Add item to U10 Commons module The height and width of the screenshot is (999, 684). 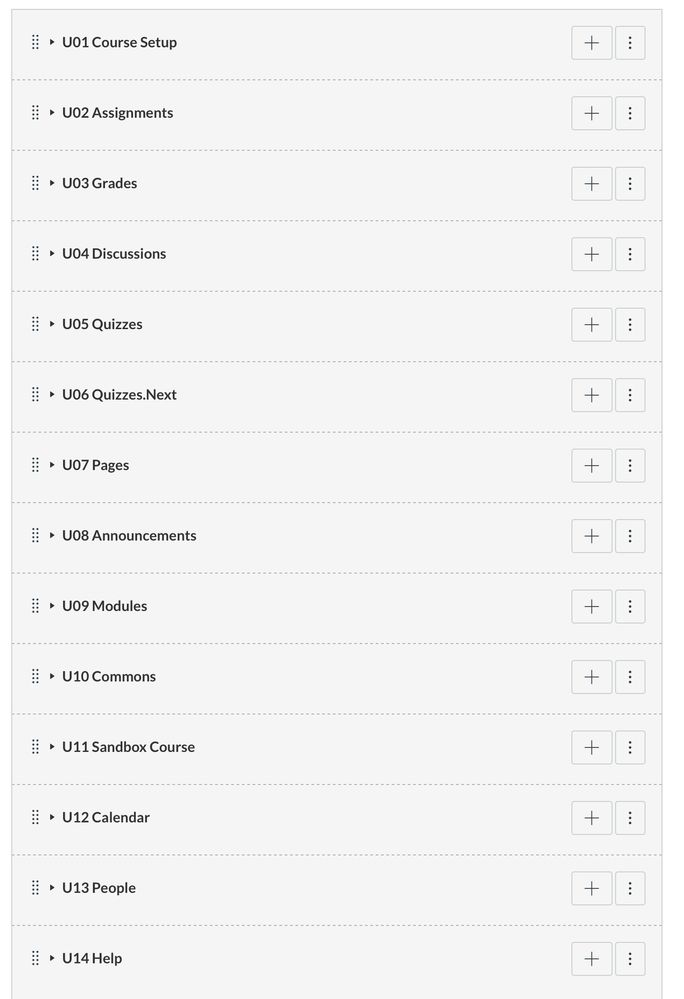pyautogui.click(x=591, y=677)
